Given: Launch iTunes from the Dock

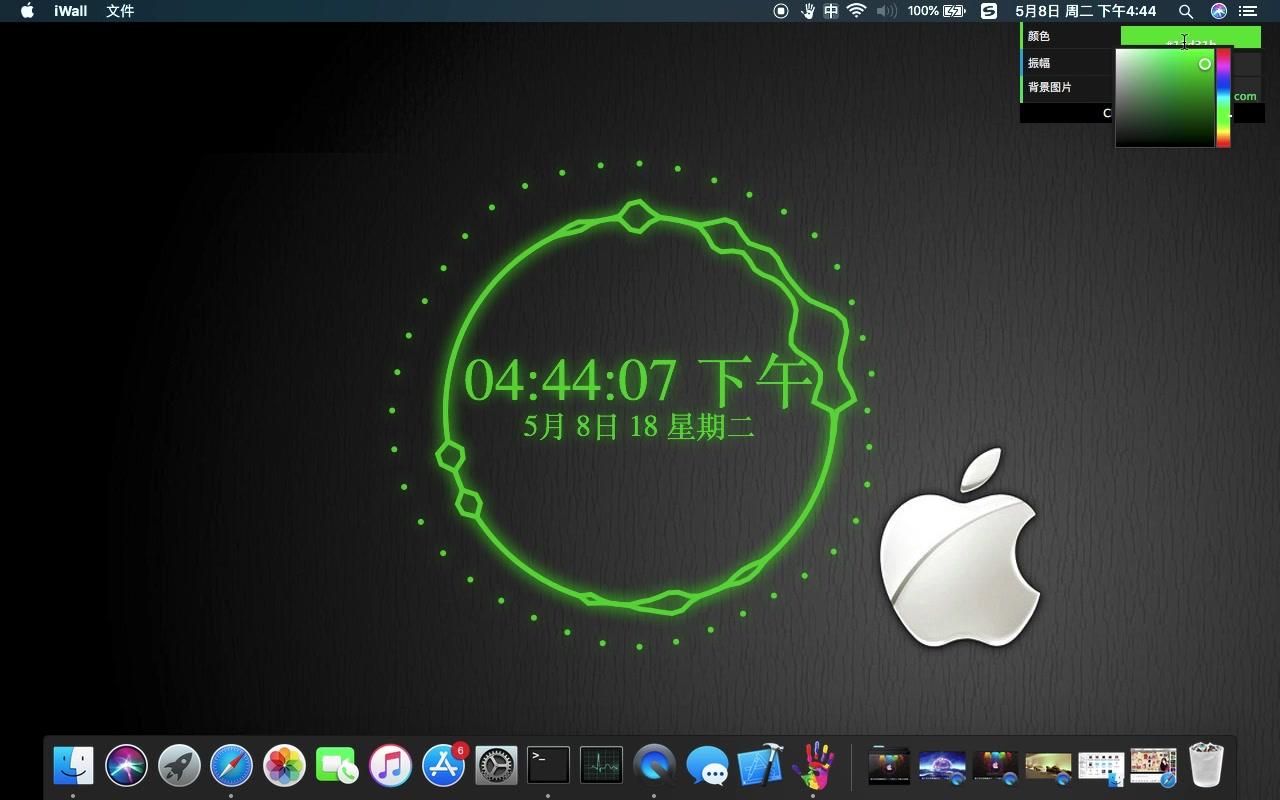Looking at the screenshot, I should pyautogui.click(x=390, y=766).
